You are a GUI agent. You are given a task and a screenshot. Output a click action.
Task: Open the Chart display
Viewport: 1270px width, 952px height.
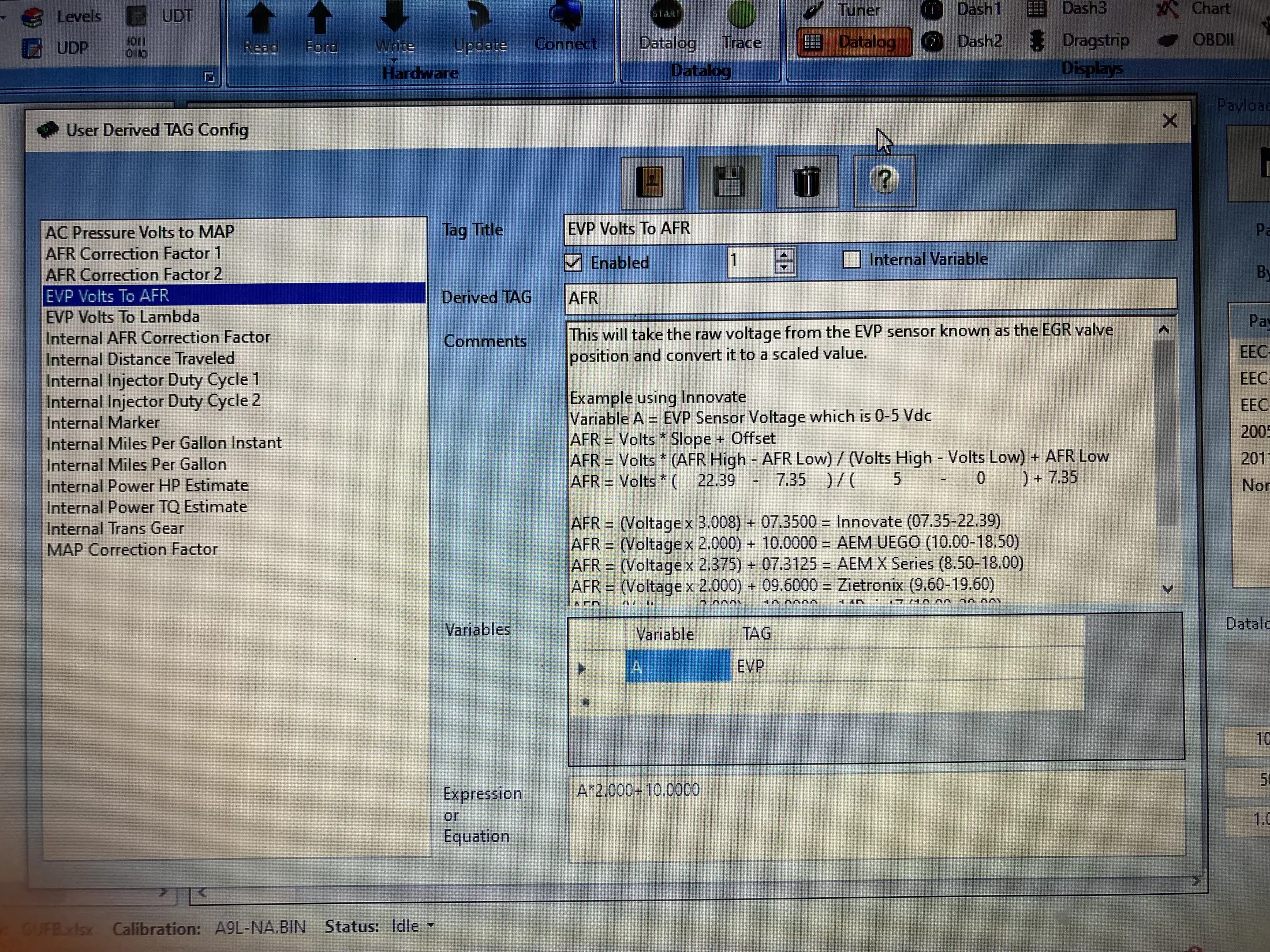[x=1194, y=9]
